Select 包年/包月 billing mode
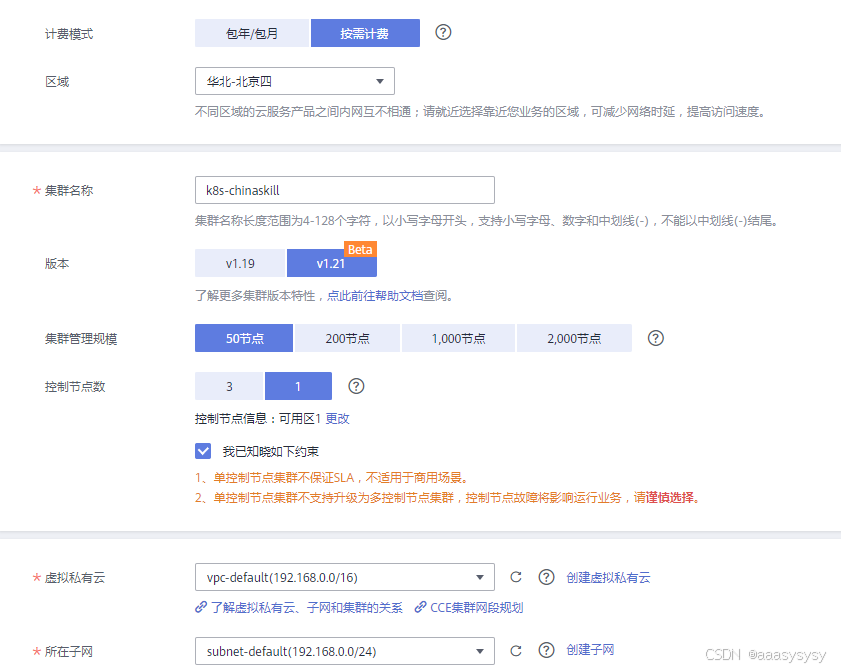The height and width of the screenshot is (670, 841). pos(252,33)
